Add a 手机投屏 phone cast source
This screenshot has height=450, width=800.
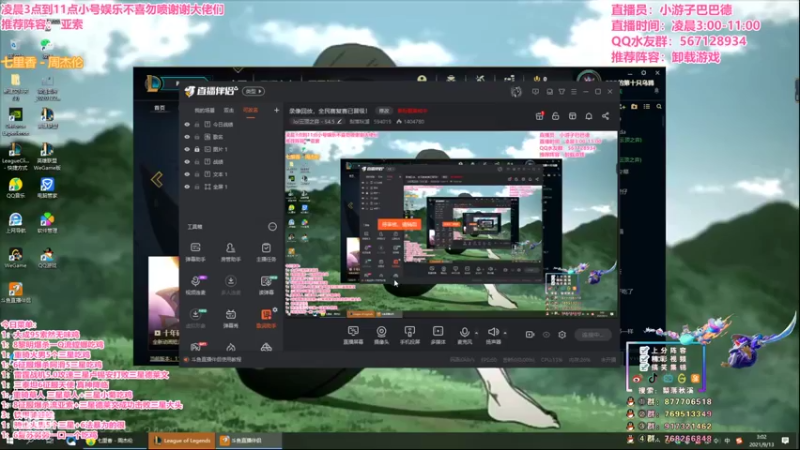[409, 335]
